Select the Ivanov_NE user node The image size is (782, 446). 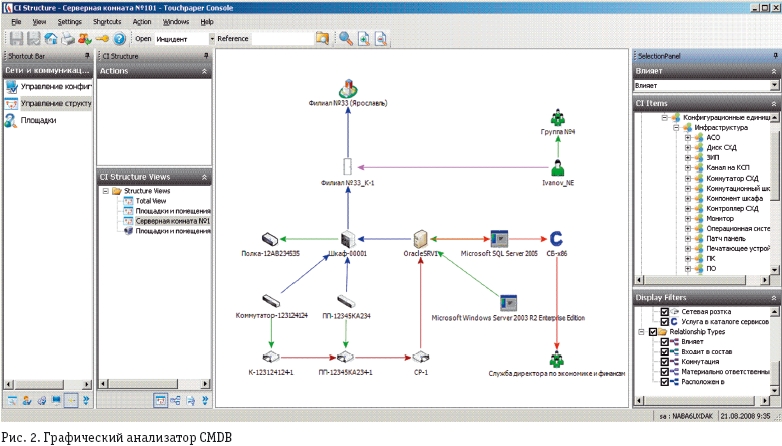tap(555, 167)
